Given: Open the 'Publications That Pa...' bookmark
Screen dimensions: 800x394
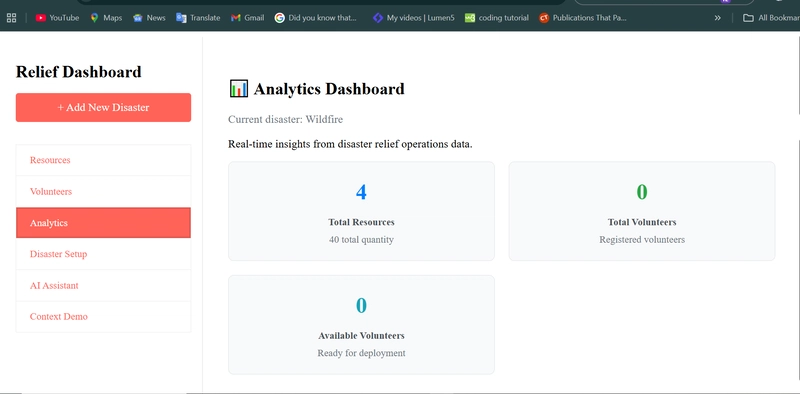Looking at the screenshot, I should (x=583, y=18).
